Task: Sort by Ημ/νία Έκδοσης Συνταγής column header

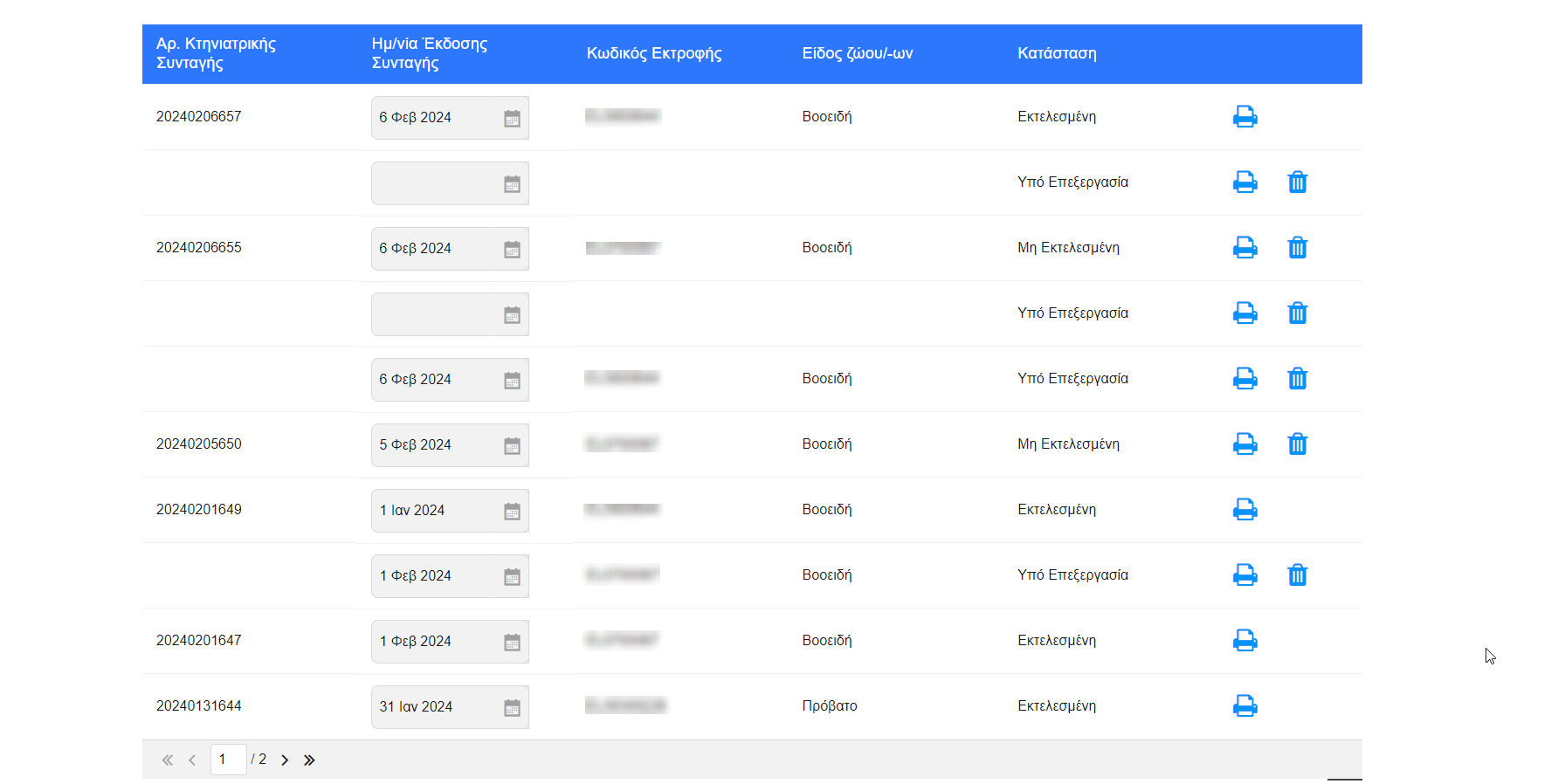Action: point(430,53)
